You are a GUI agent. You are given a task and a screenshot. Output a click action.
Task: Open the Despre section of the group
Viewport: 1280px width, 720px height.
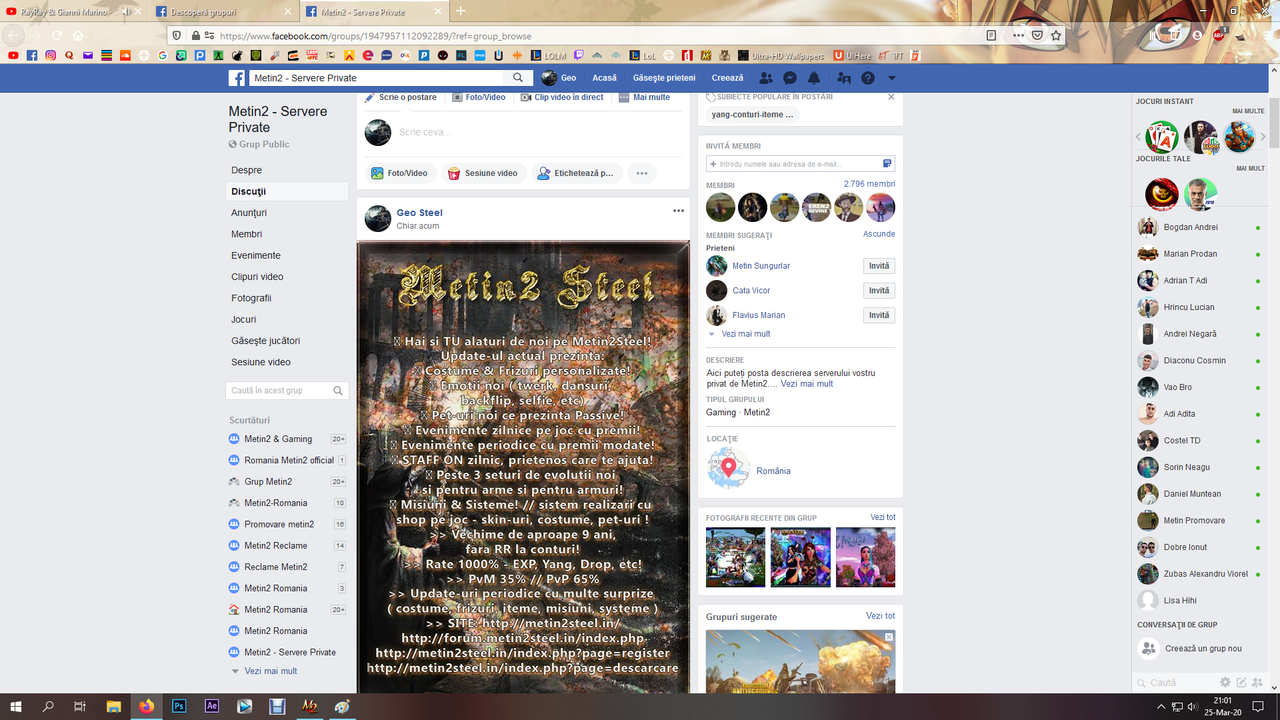pos(247,170)
